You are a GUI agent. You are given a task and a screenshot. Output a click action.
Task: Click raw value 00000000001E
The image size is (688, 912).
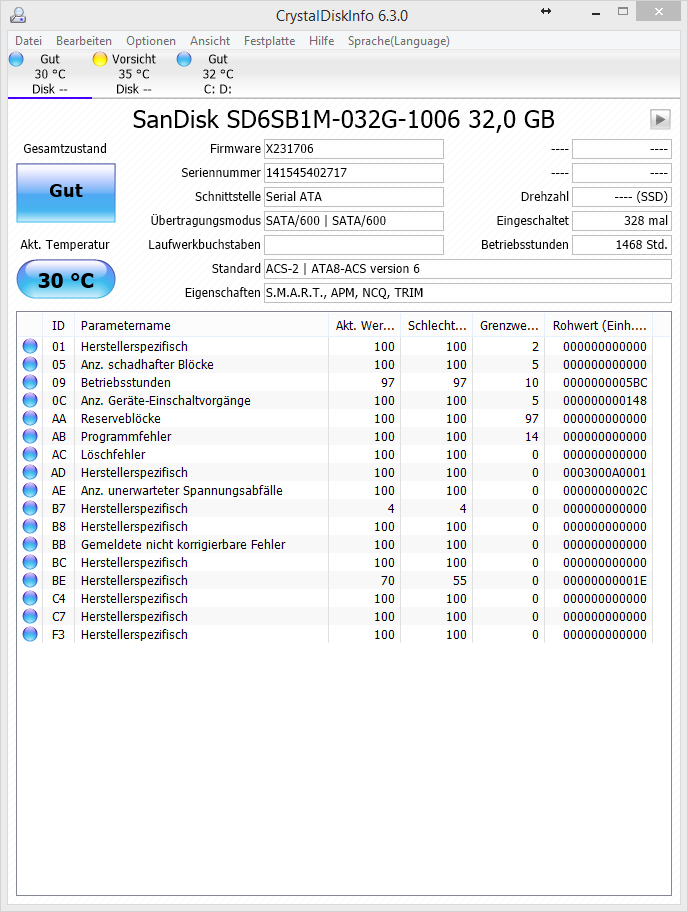(x=604, y=580)
